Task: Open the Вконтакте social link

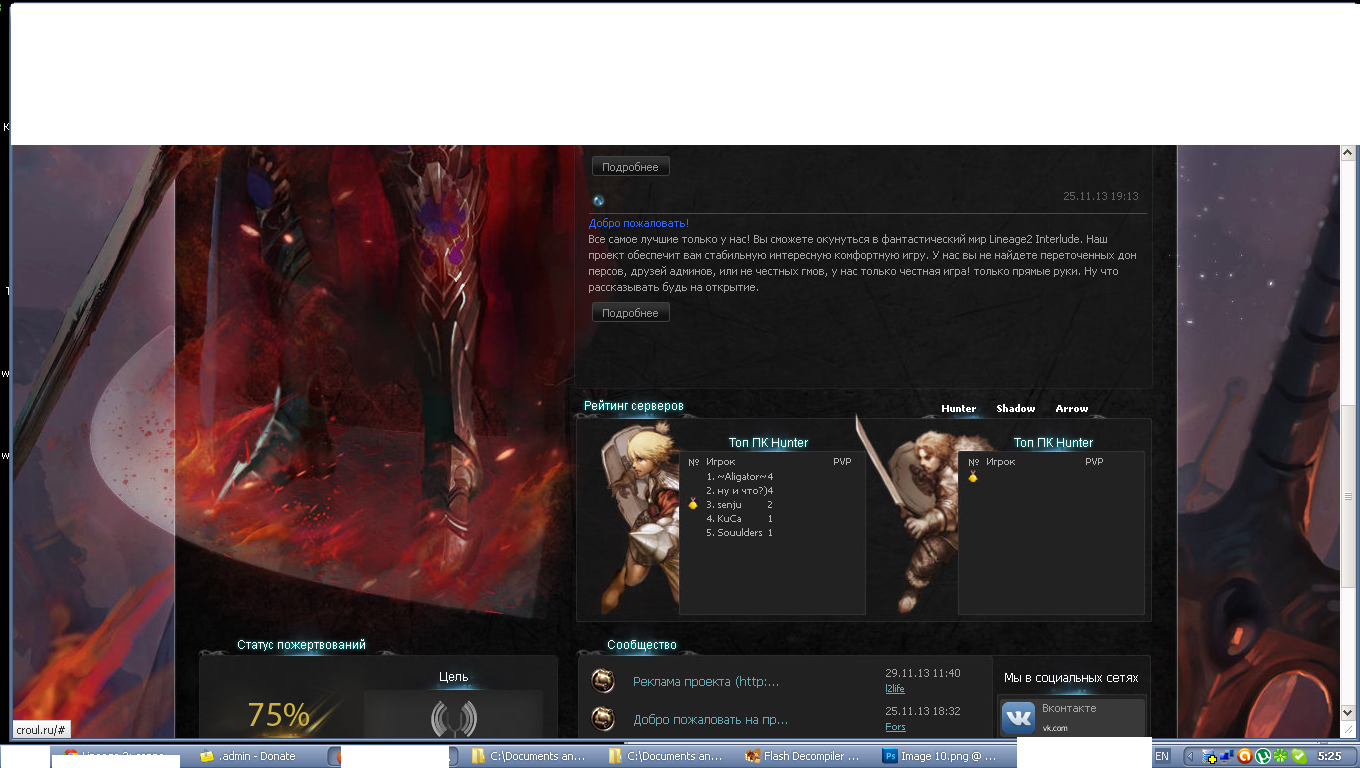Action: [1069, 708]
